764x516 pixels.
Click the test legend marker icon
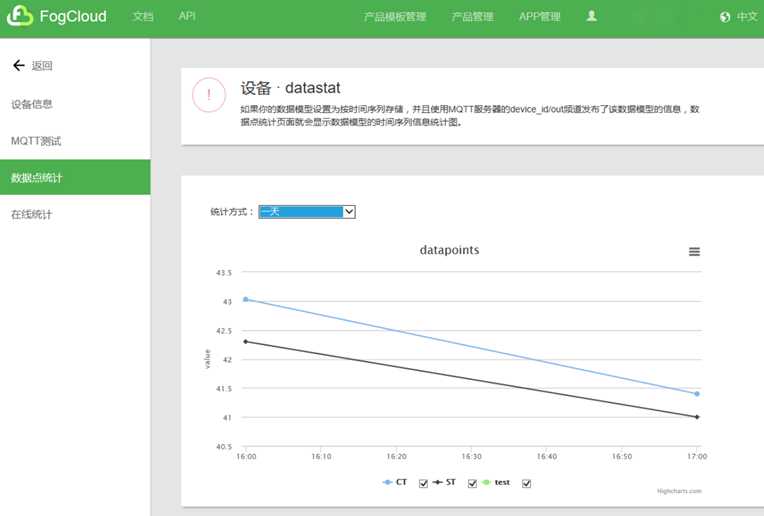(486, 482)
